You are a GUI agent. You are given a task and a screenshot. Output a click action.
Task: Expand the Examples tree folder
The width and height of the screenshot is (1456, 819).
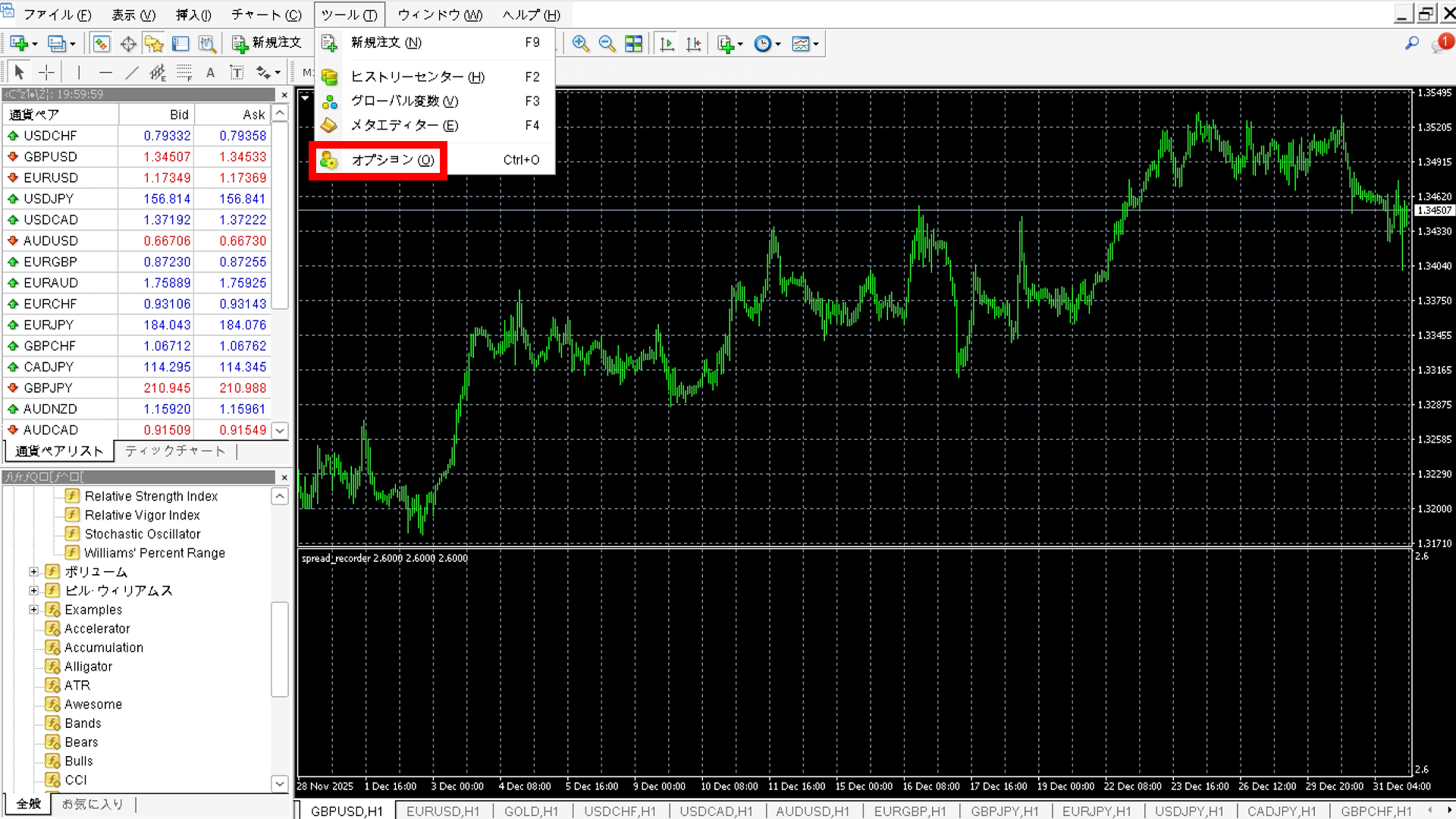33,610
